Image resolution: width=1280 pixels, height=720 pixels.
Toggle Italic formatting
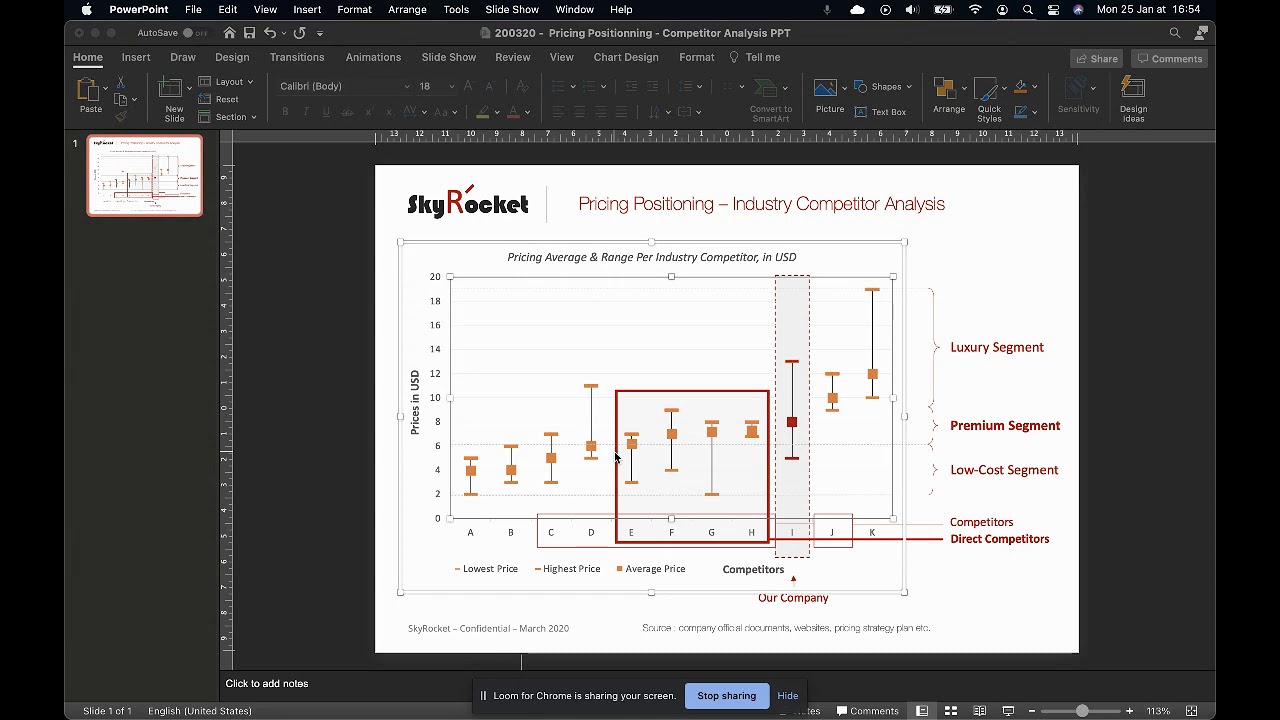[305, 112]
